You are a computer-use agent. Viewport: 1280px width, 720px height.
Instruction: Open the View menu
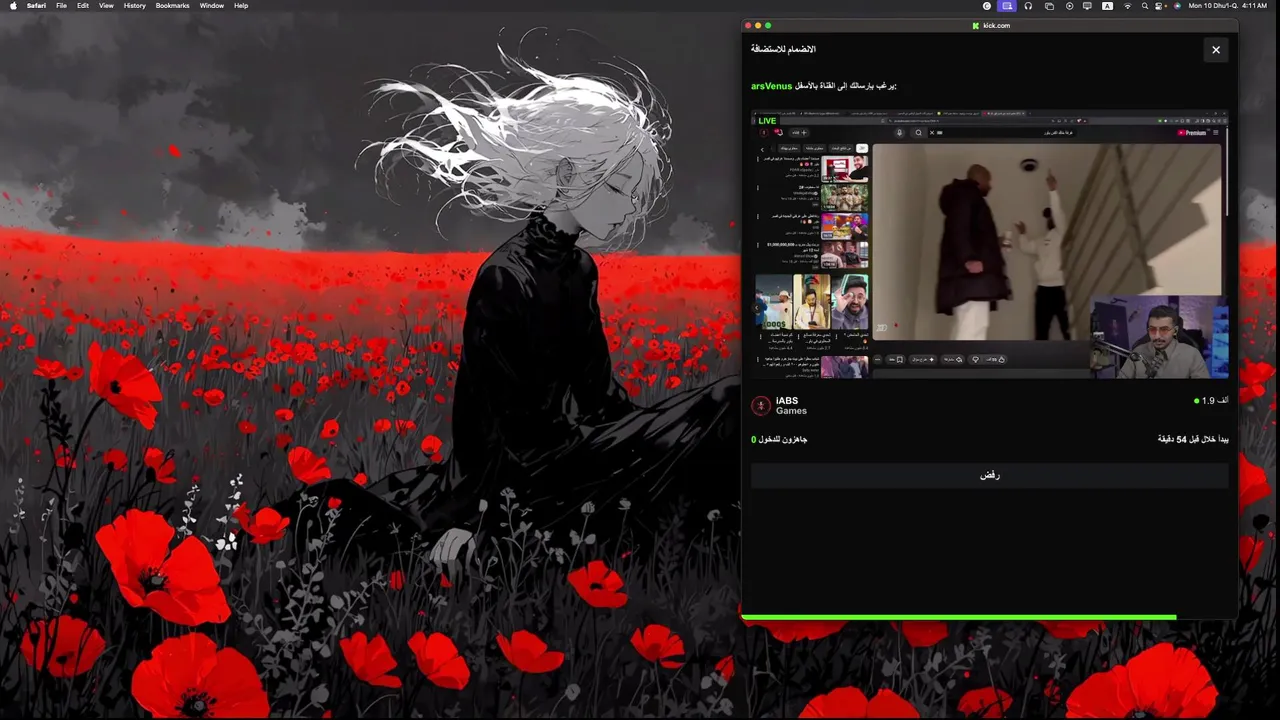coord(106,5)
